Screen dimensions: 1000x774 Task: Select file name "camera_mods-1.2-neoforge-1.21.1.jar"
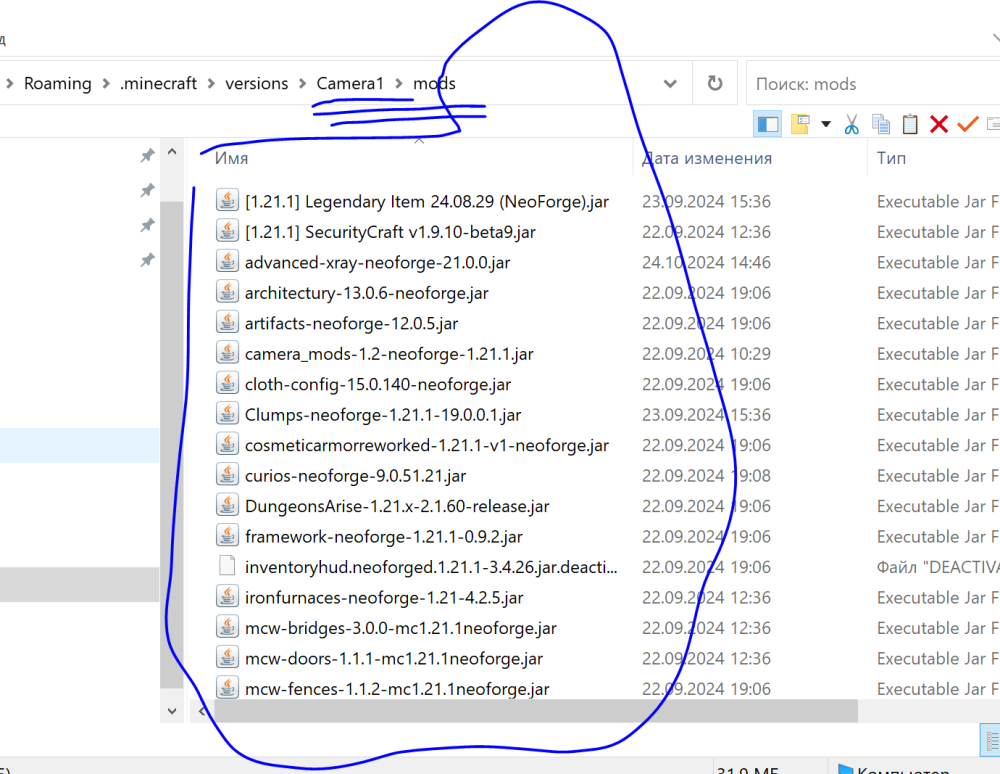[x=389, y=354]
